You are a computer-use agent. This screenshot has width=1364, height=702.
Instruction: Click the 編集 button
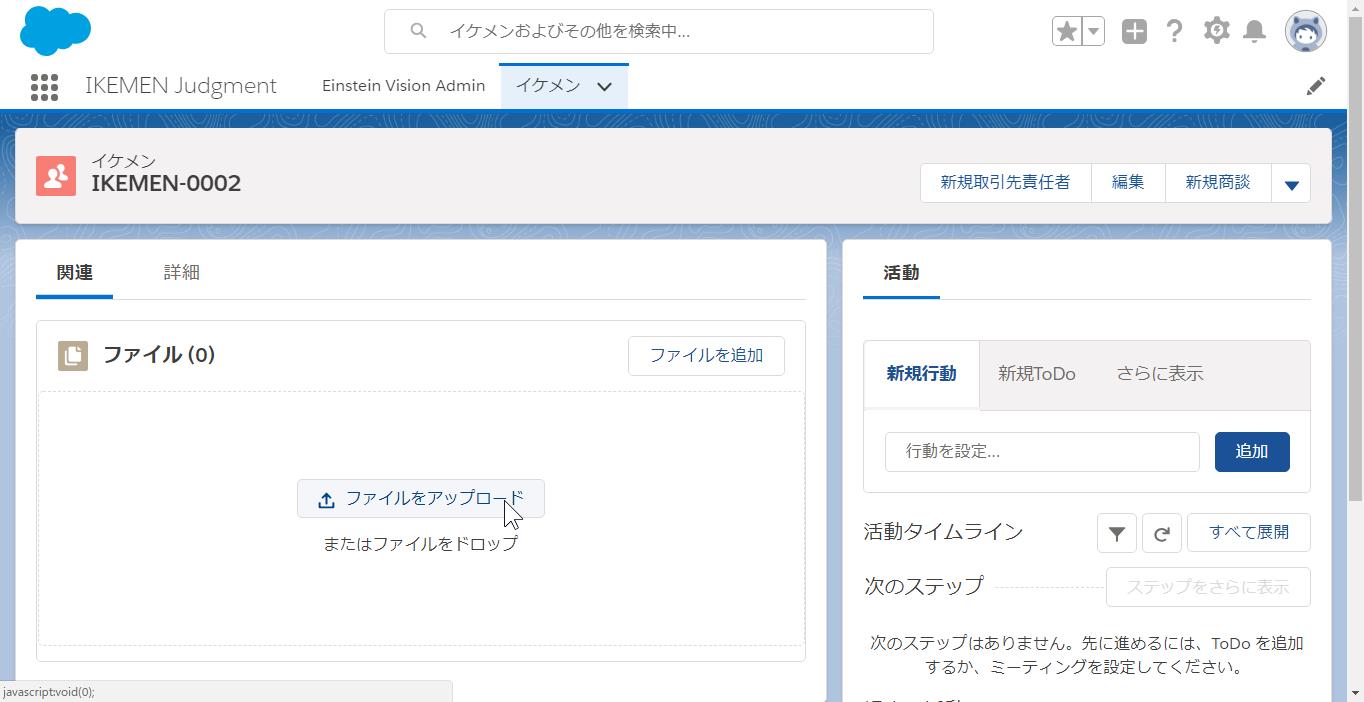pyautogui.click(x=1128, y=183)
